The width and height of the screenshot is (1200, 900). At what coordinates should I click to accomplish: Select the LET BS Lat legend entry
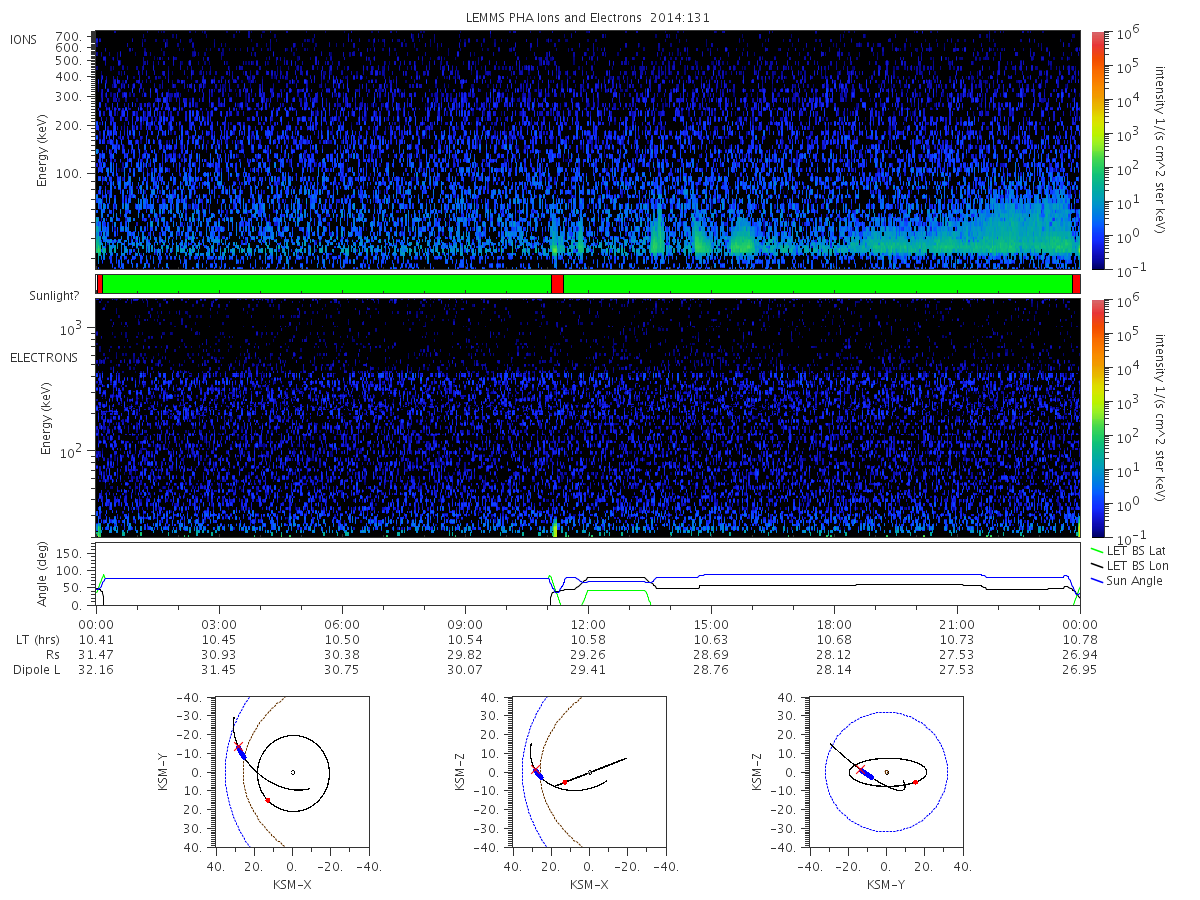[1131, 550]
